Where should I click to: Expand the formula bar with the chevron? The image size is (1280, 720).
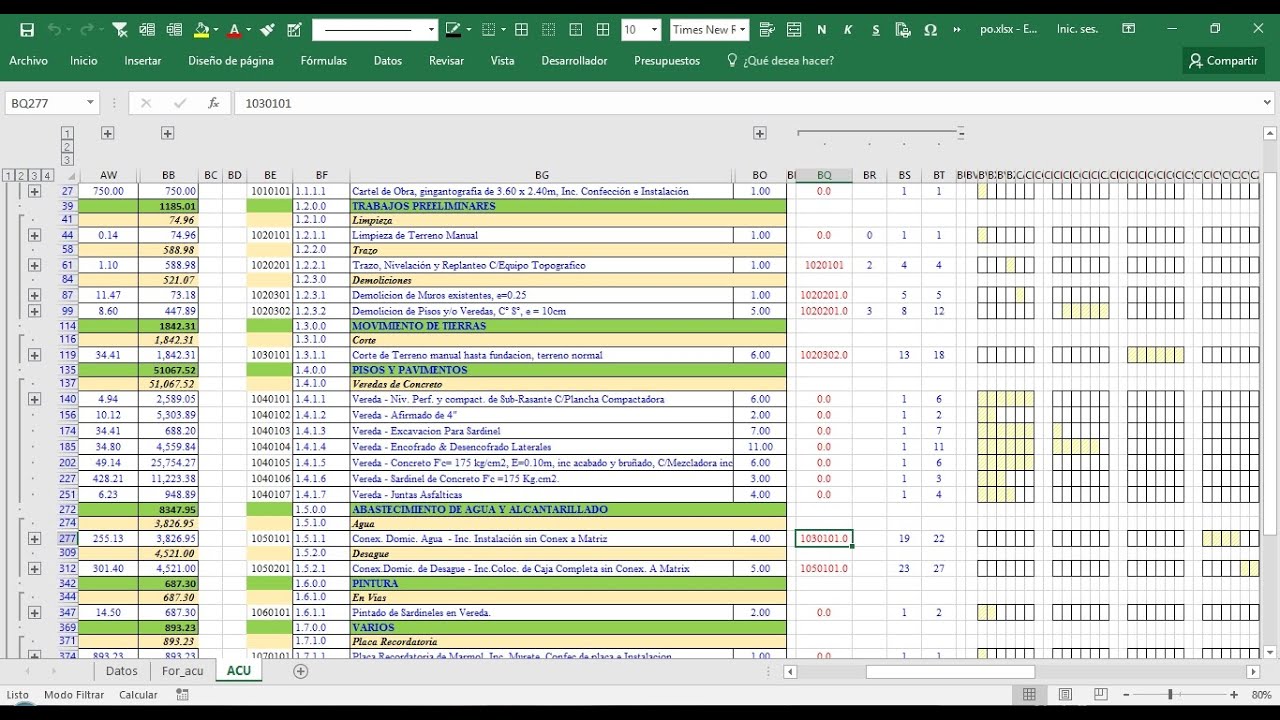click(x=1268, y=103)
